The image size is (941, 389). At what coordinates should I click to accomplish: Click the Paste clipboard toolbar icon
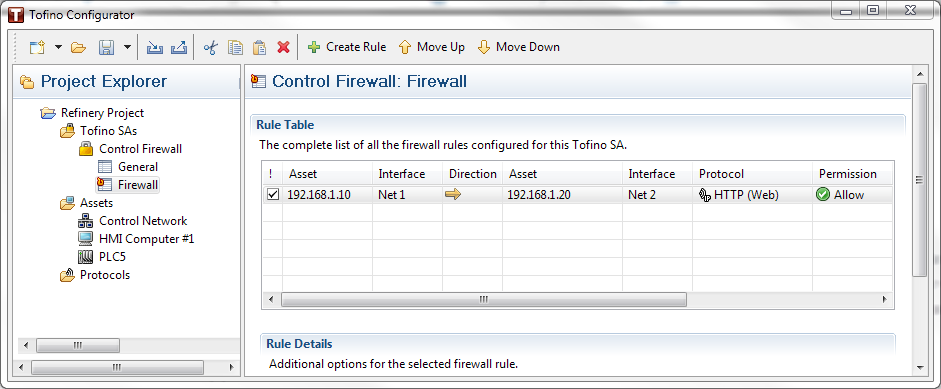tap(259, 47)
